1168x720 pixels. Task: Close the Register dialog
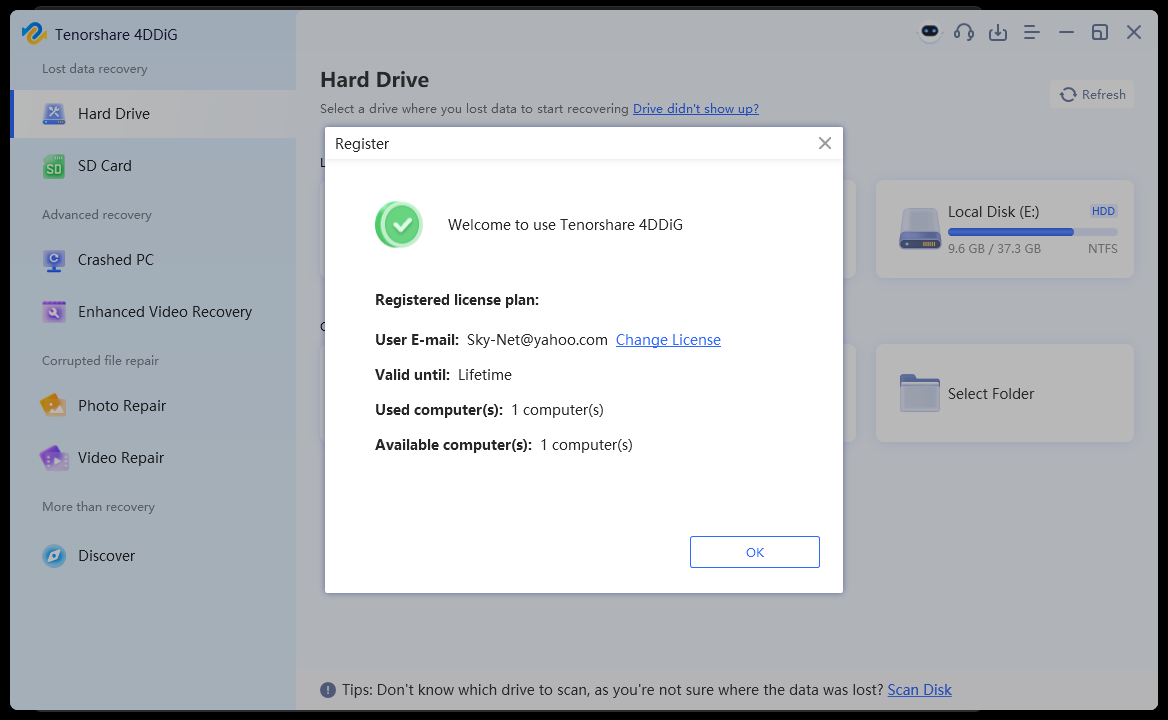825,143
